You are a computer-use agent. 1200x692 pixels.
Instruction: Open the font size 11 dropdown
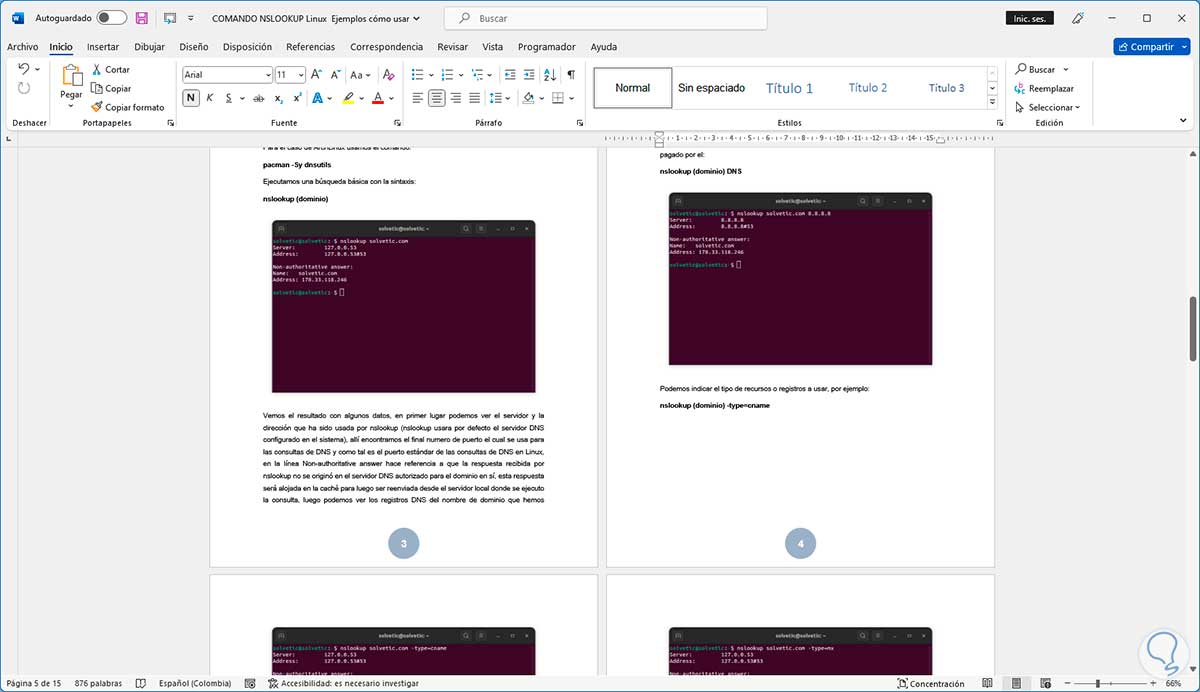click(300, 75)
